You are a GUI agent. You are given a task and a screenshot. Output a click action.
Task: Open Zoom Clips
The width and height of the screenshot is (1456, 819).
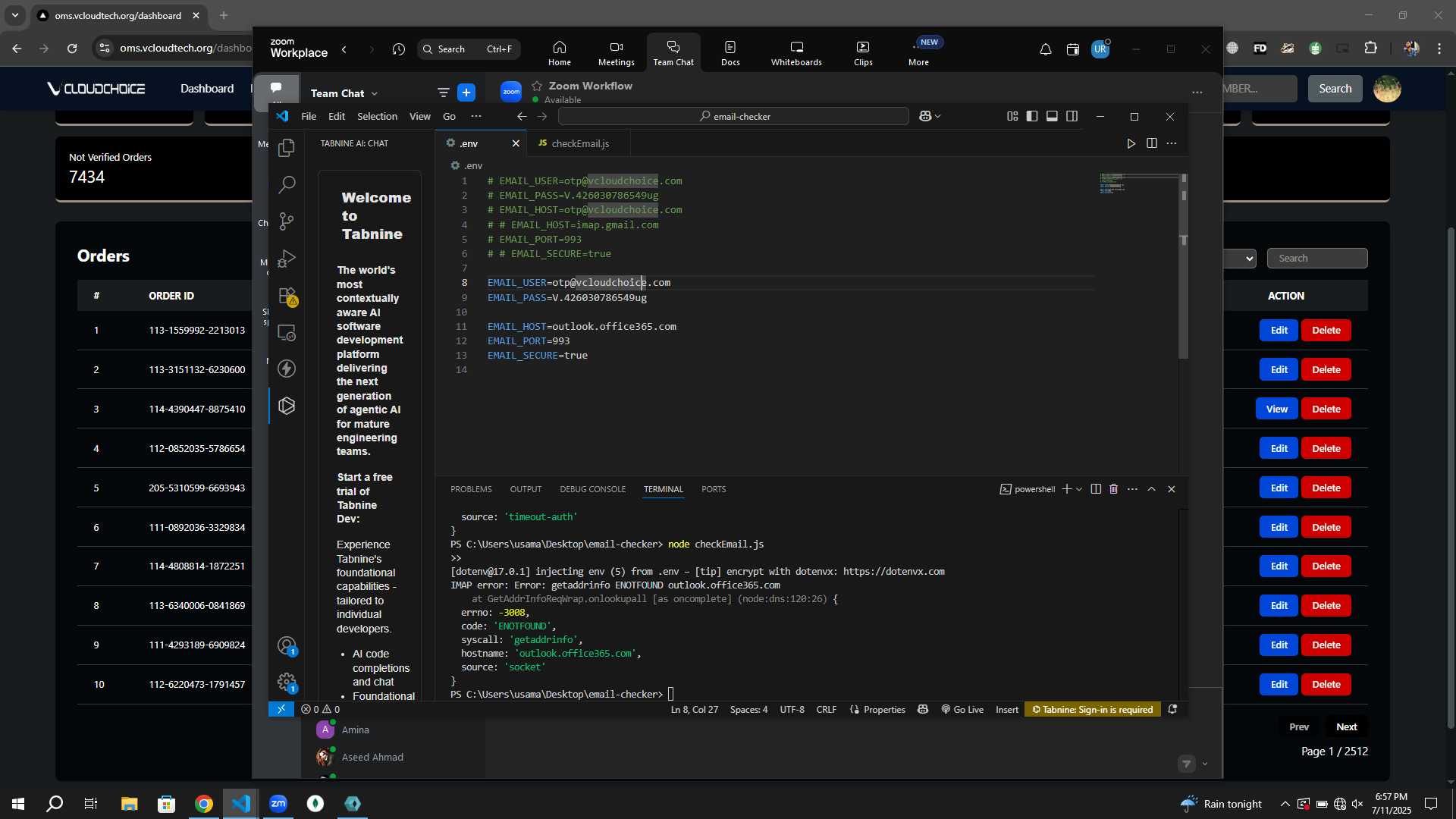[863, 53]
